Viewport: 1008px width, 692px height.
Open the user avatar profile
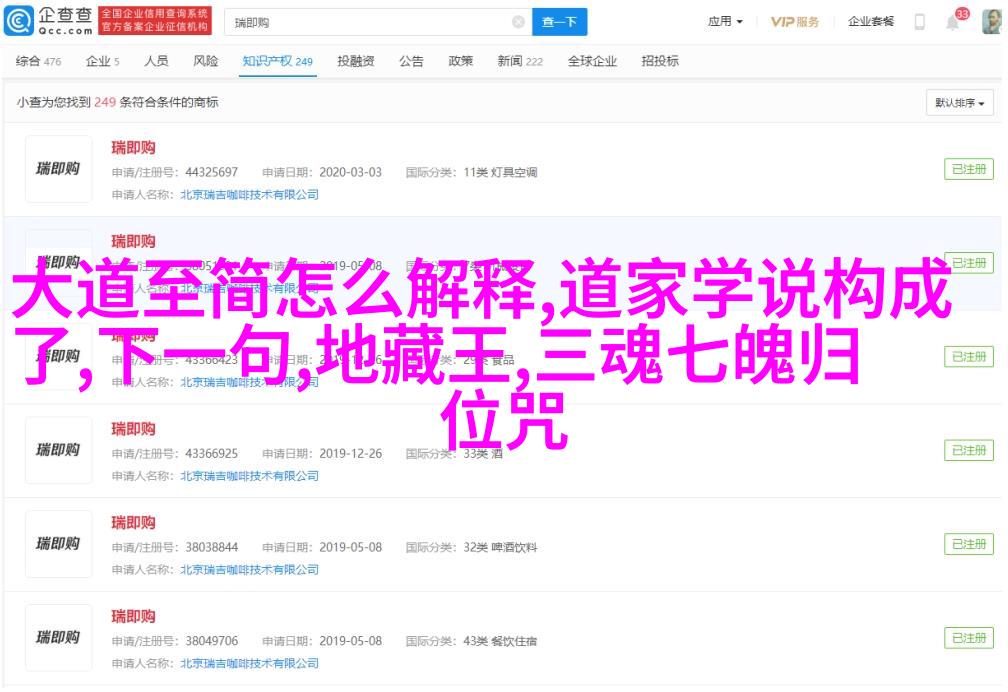click(992, 22)
